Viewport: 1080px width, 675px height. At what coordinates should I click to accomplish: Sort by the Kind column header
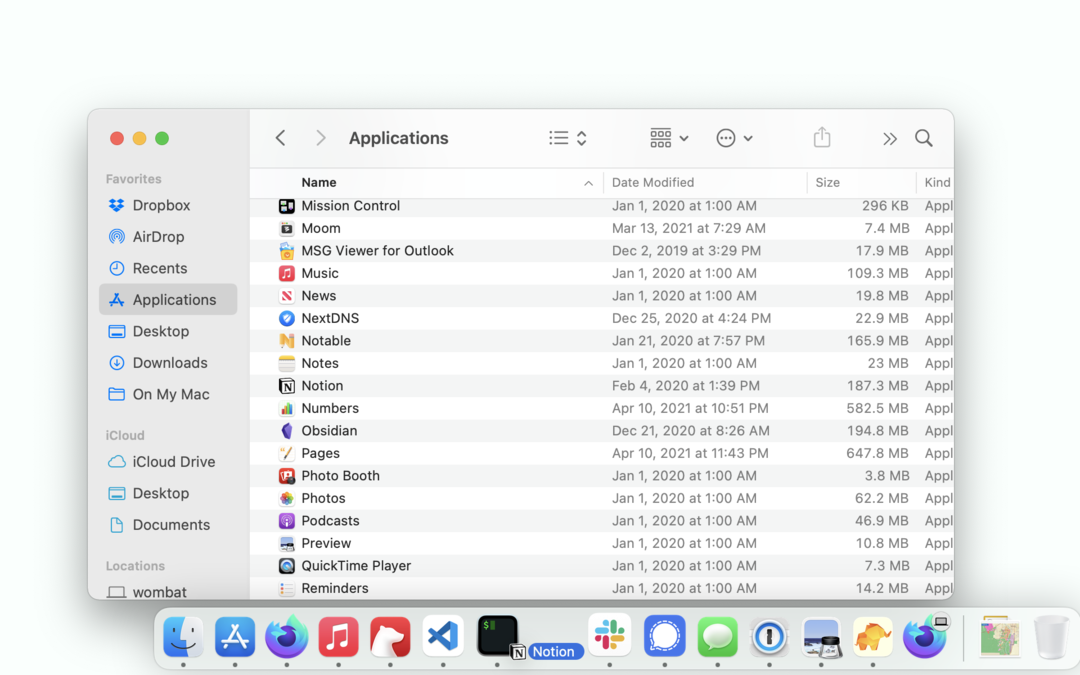coord(937,183)
